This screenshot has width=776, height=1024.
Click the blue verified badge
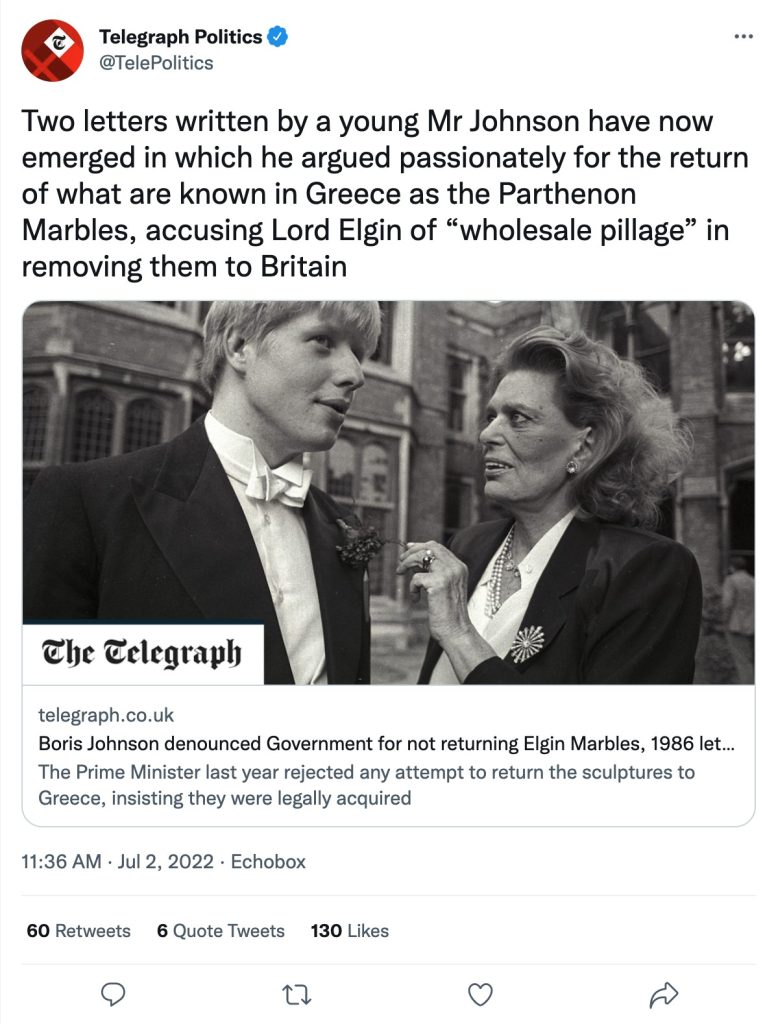coord(279,38)
